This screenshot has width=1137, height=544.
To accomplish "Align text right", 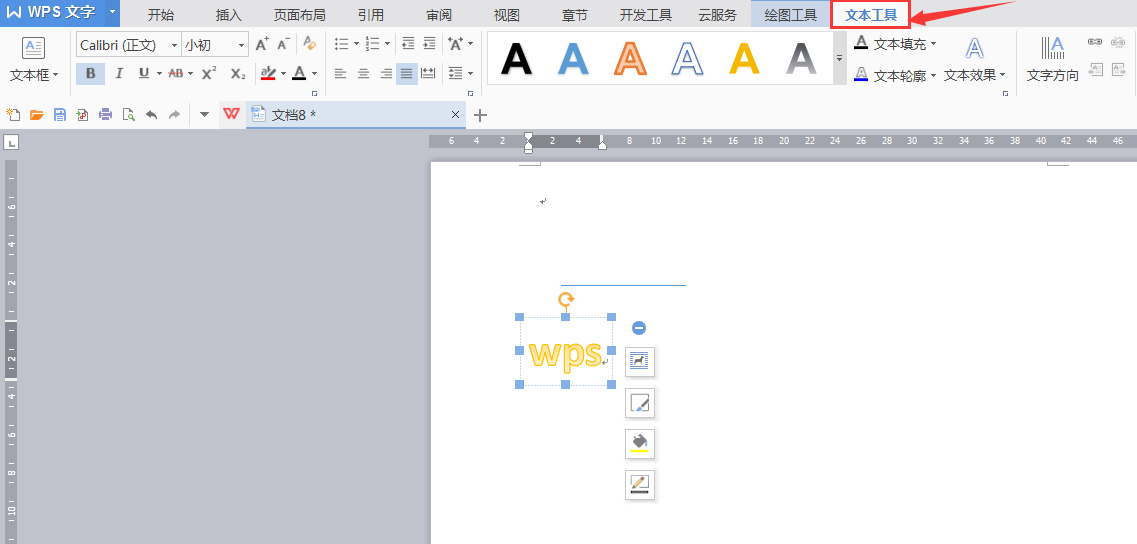I will 386,73.
